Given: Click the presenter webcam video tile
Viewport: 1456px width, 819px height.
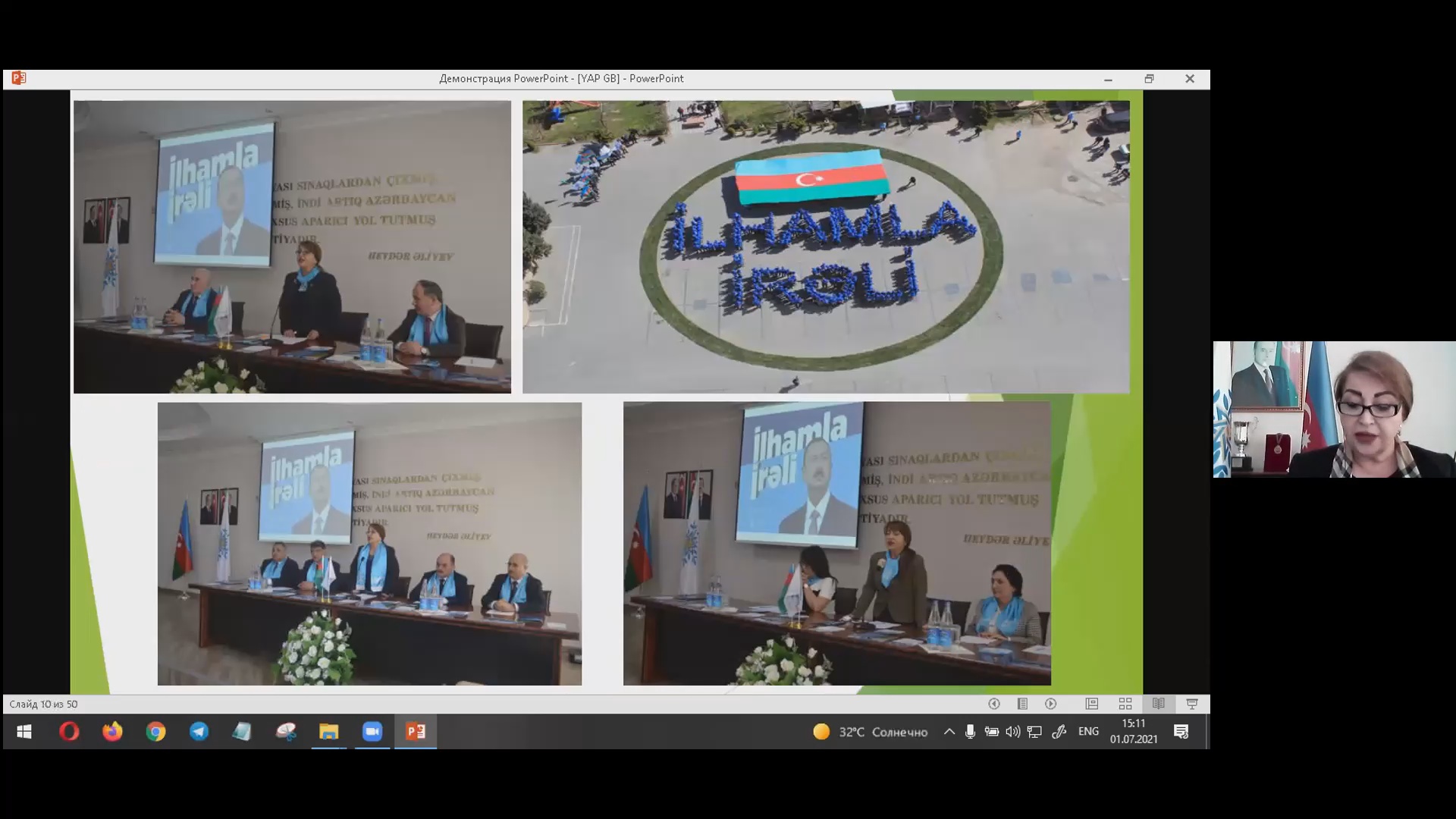Looking at the screenshot, I should 1334,409.
